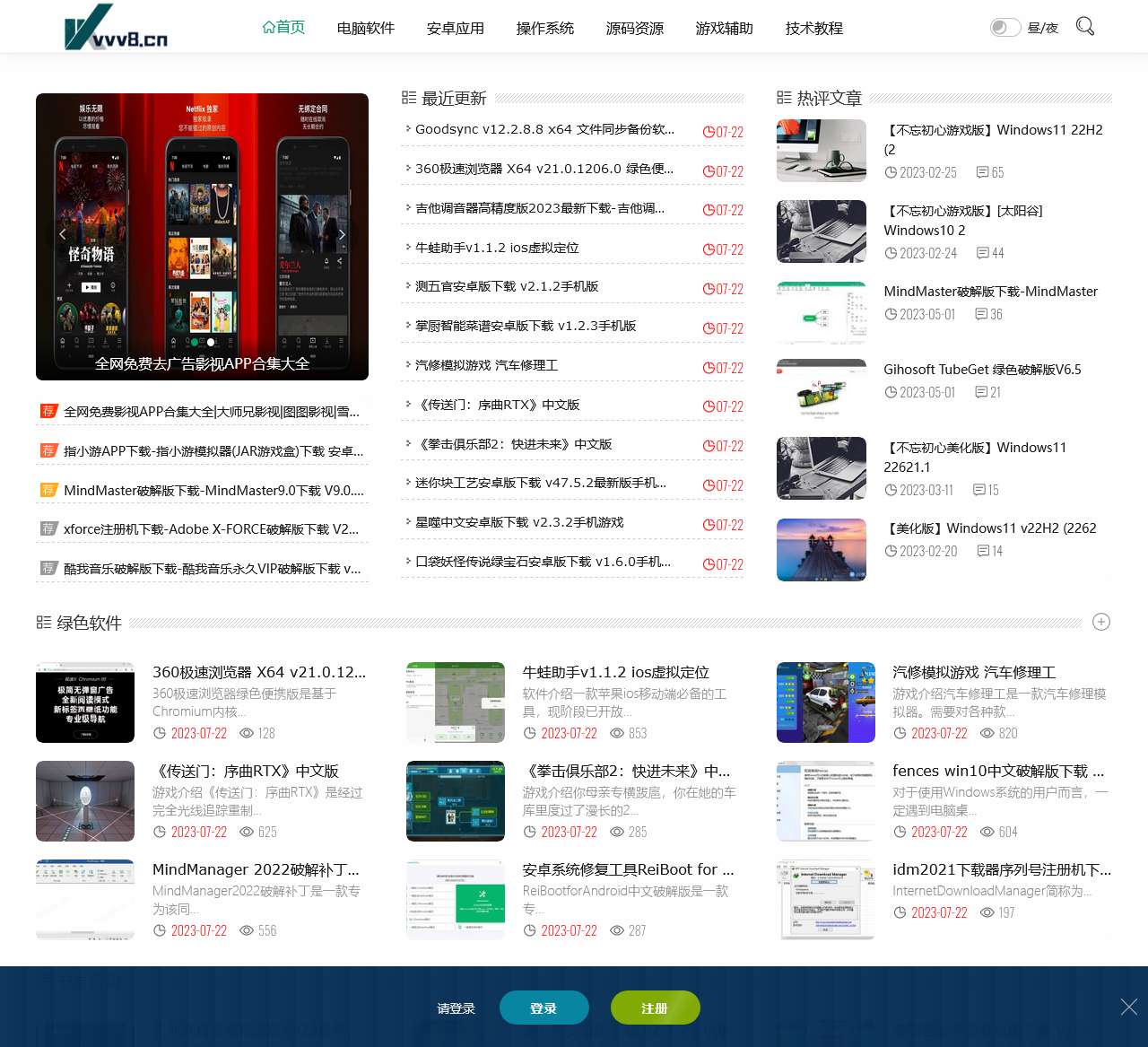Toggle the day/night mode switch
Screen dimensions: 1148x1047
click(x=1004, y=28)
